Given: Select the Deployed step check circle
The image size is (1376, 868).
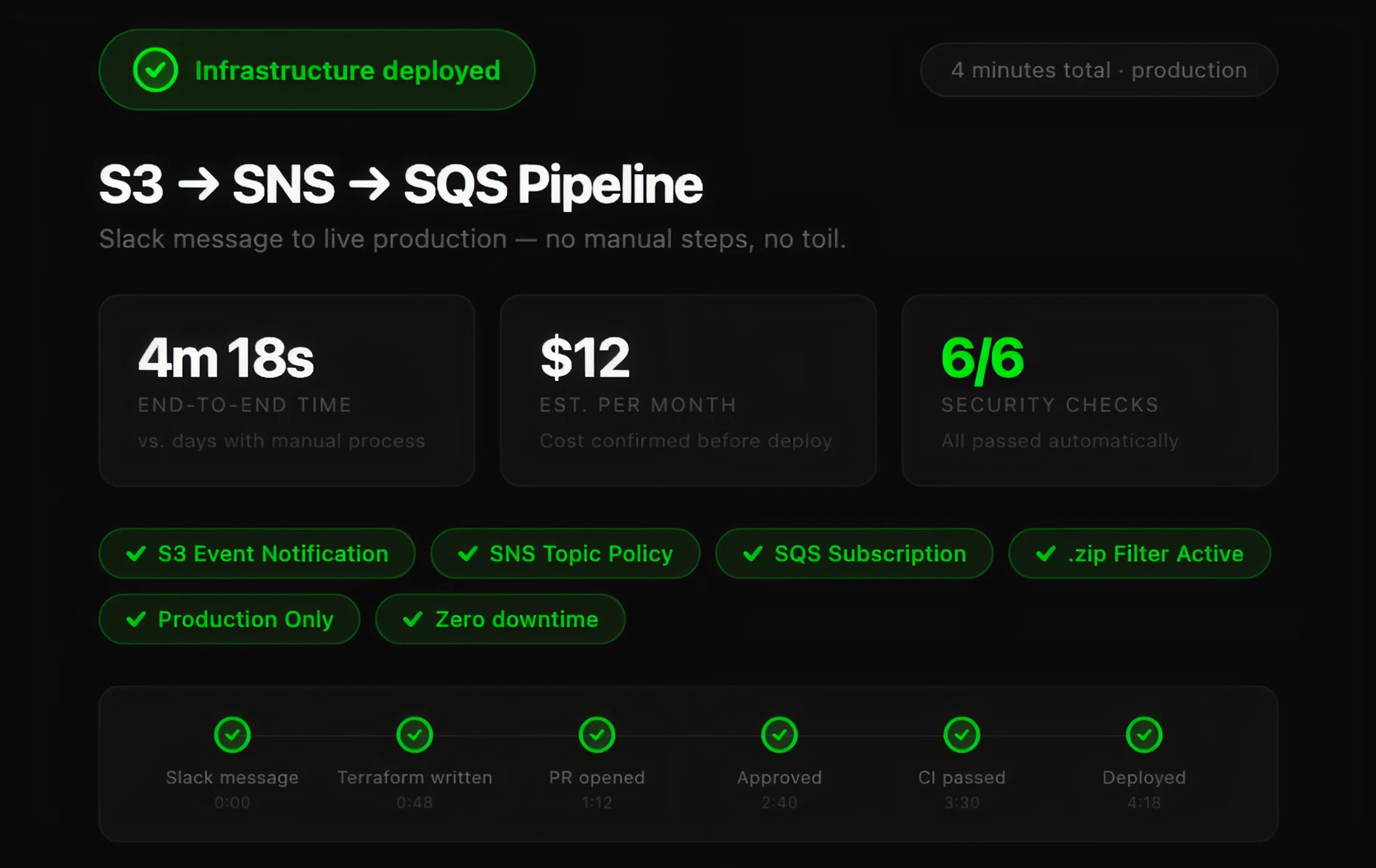Looking at the screenshot, I should pyautogui.click(x=1143, y=734).
